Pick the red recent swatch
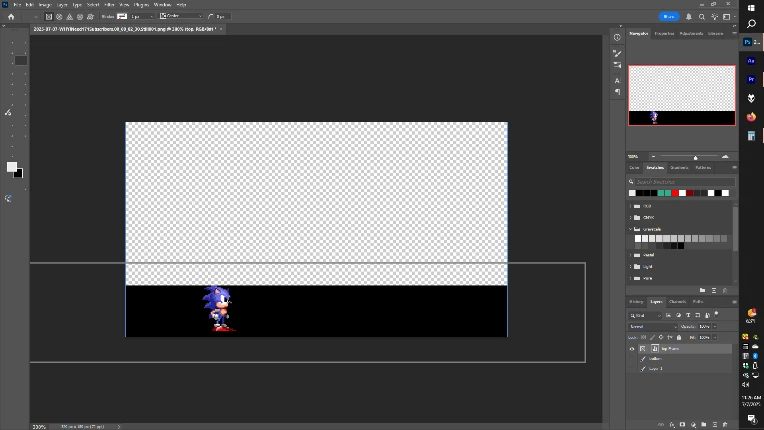Screen dimensions: 764x430 coord(675,193)
